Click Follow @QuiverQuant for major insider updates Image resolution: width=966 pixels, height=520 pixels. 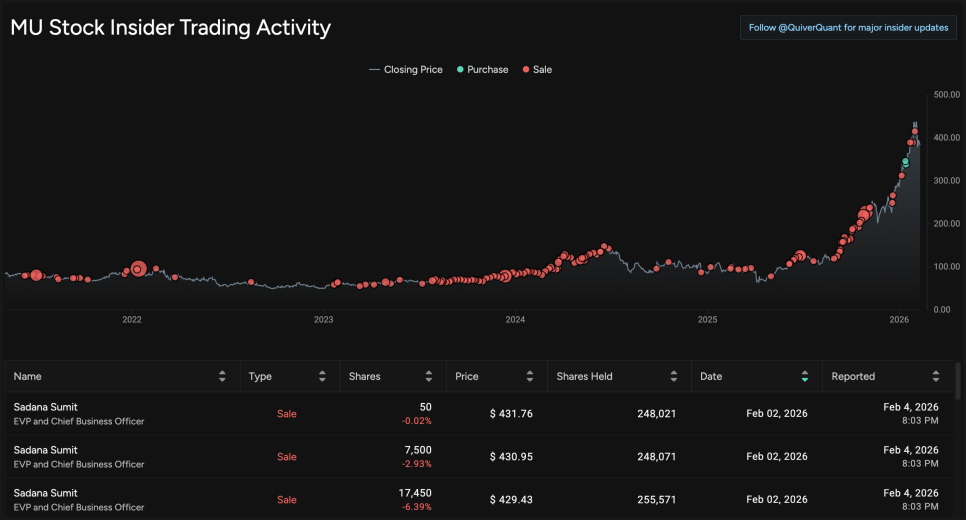tap(848, 28)
